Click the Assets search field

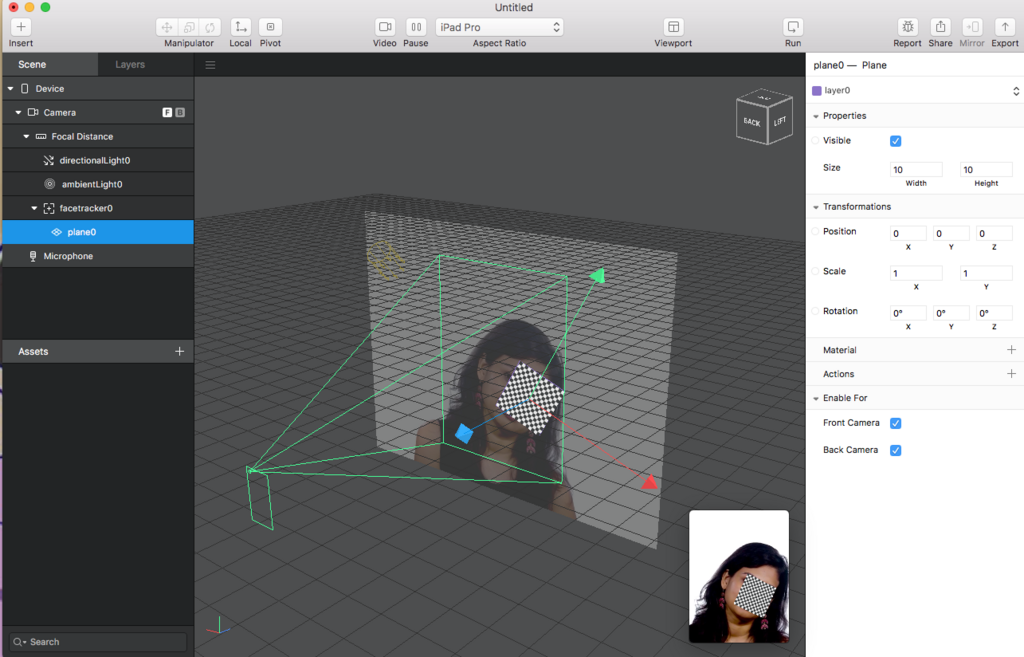tap(98, 642)
